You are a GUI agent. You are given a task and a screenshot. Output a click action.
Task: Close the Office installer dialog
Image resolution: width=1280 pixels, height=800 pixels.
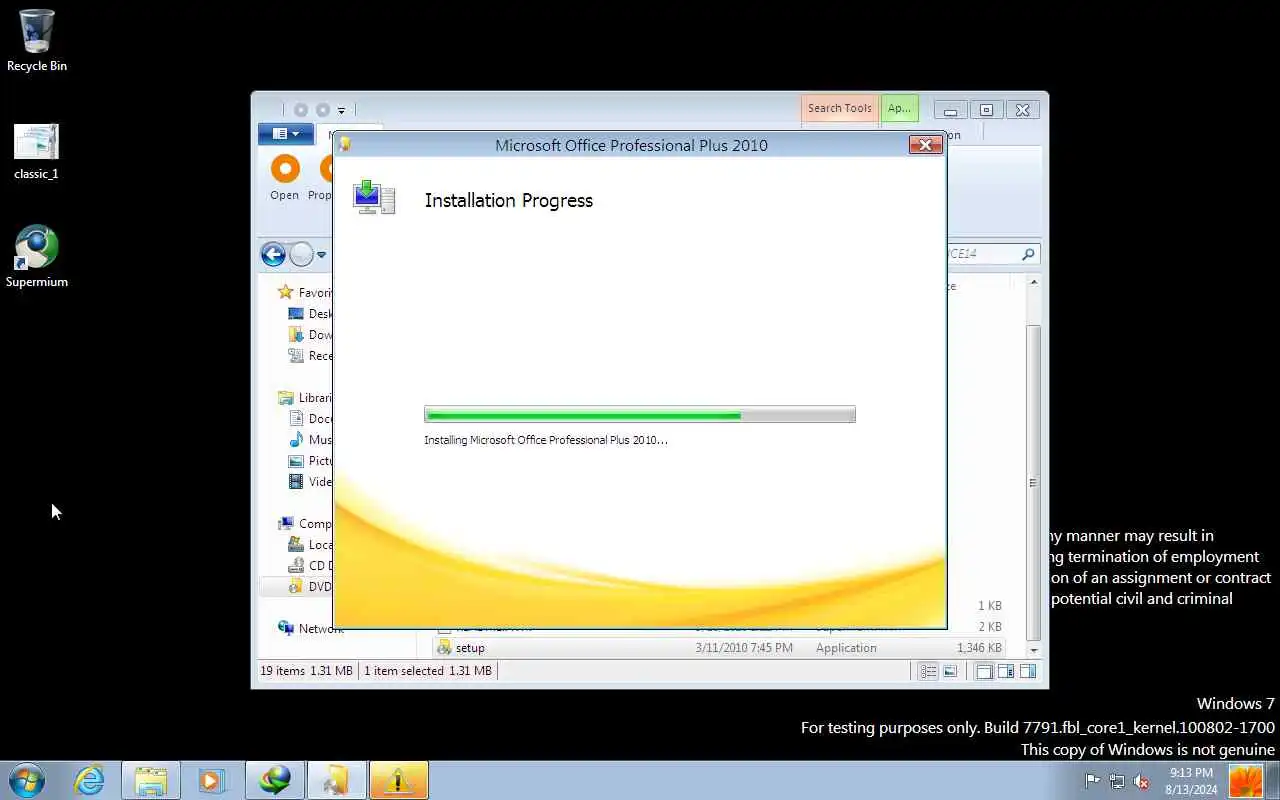pyautogui.click(x=925, y=145)
